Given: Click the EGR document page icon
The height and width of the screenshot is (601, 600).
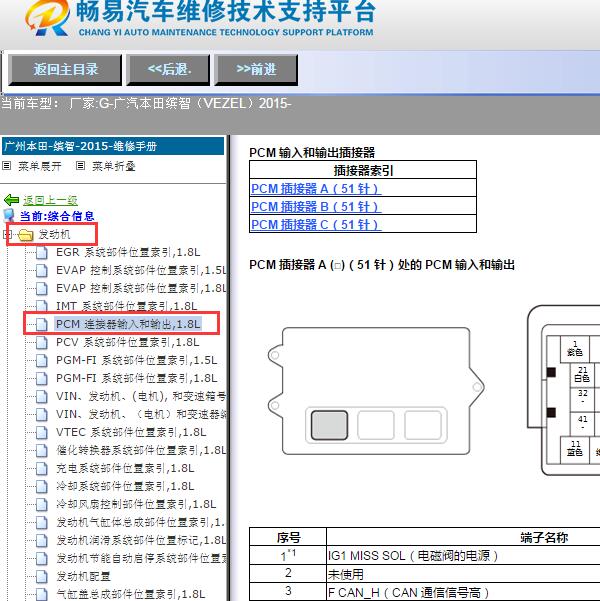Looking at the screenshot, I should click(41, 253).
